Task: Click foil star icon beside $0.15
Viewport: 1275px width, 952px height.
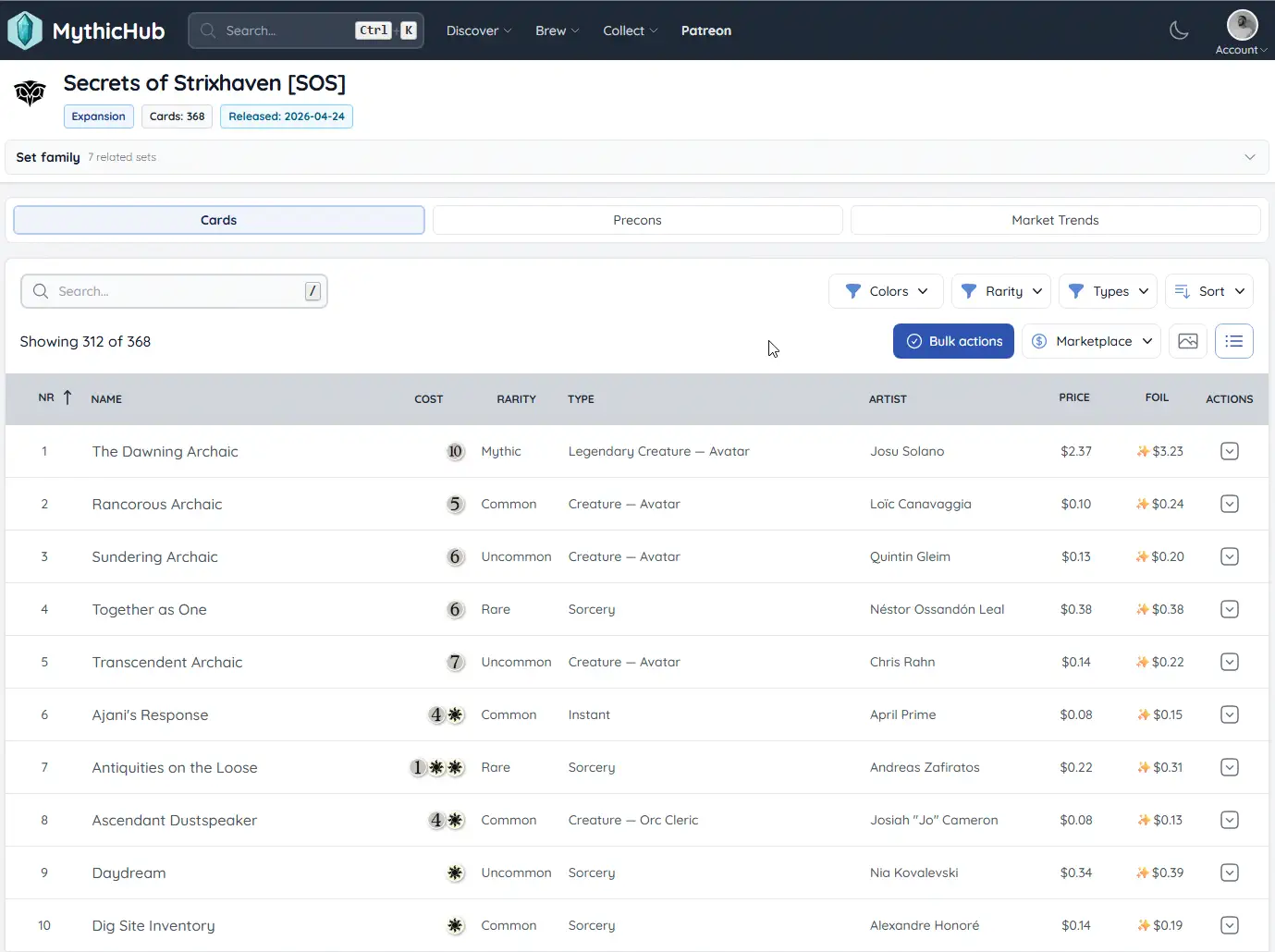Action: 1144,714
